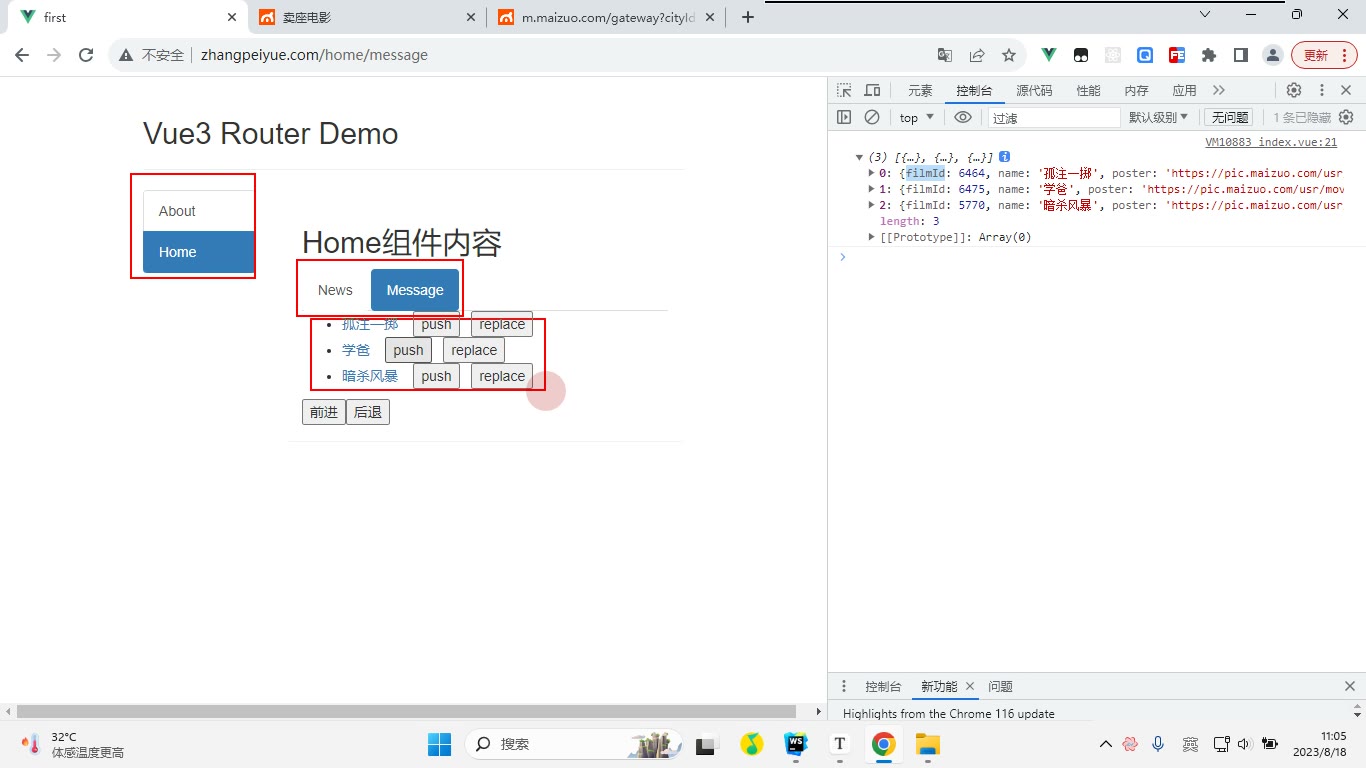Viewport: 1366px width, 768px height.
Task: Open Chrome from the Windows taskbar
Action: point(883,744)
